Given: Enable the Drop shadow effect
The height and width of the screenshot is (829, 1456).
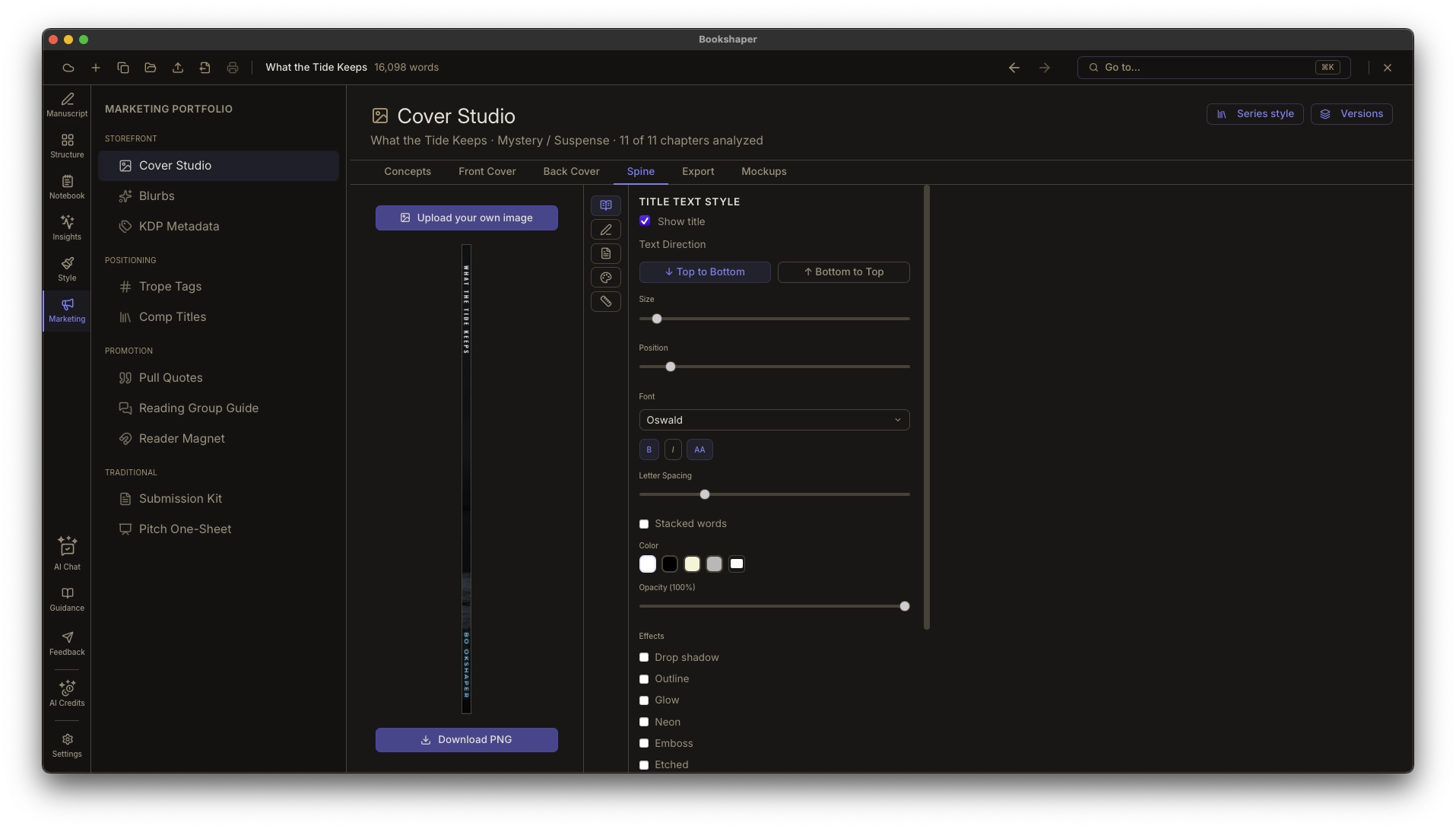Looking at the screenshot, I should (644, 658).
